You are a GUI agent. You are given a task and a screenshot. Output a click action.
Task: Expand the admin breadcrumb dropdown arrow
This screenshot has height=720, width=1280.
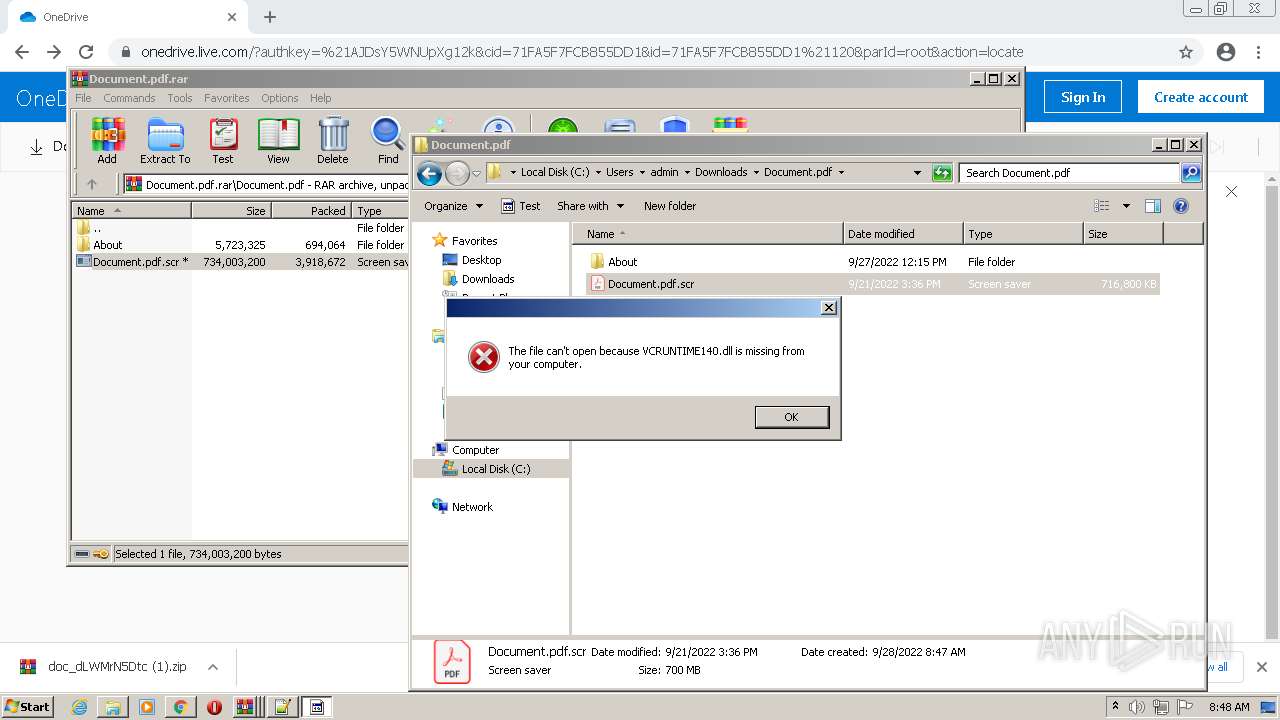[686, 172]
